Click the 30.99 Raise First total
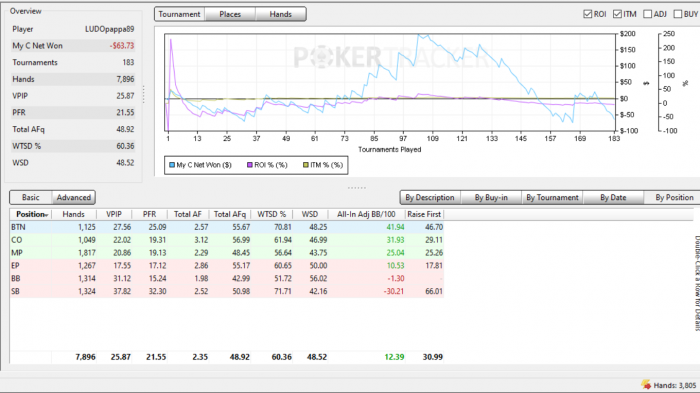Image resolution: width=700 pixels, height=393 pixels. [433, 357]
